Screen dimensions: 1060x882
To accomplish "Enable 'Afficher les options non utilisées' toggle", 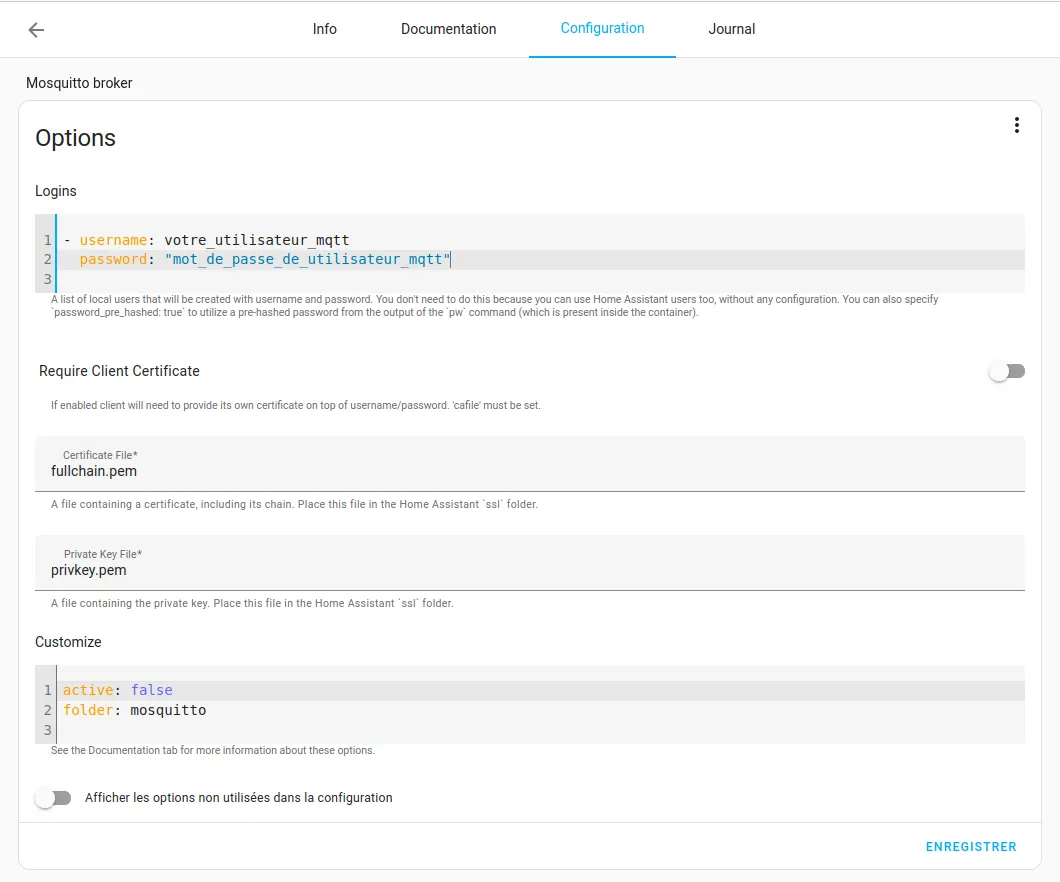I will (x=54, y=797).
